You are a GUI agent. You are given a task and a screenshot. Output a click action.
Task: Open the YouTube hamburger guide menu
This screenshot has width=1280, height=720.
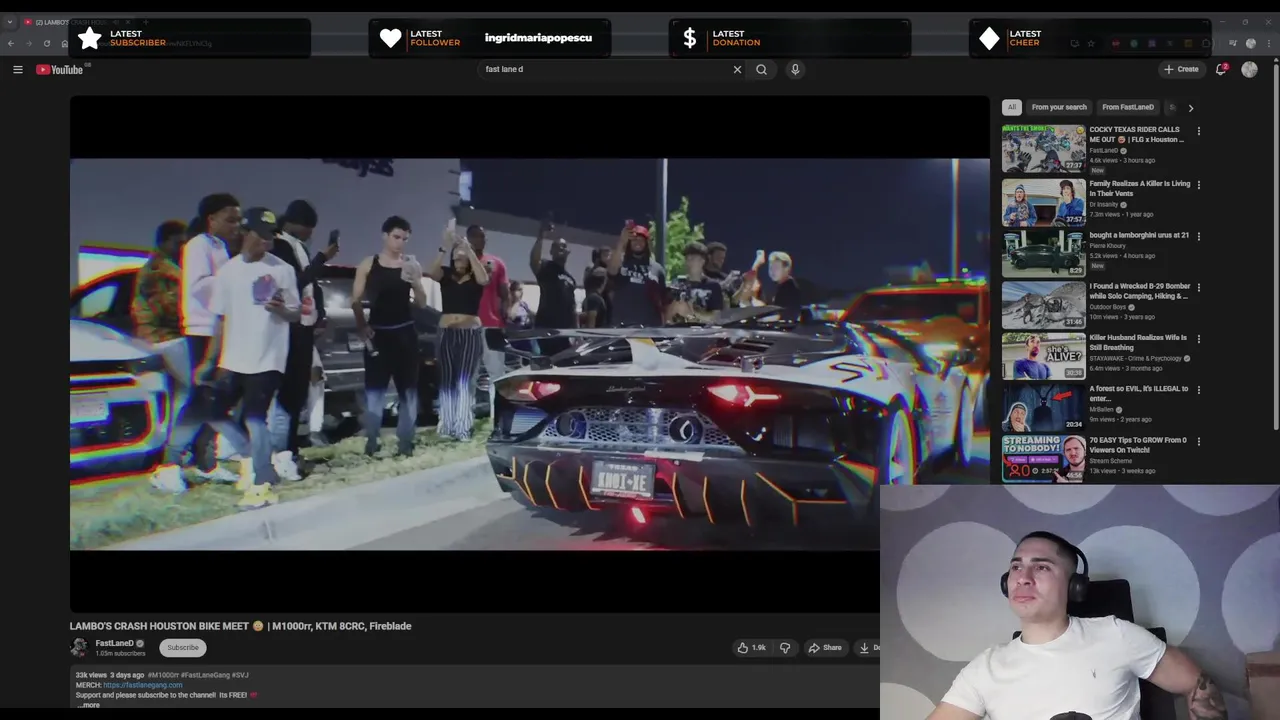tap(17, 69)
